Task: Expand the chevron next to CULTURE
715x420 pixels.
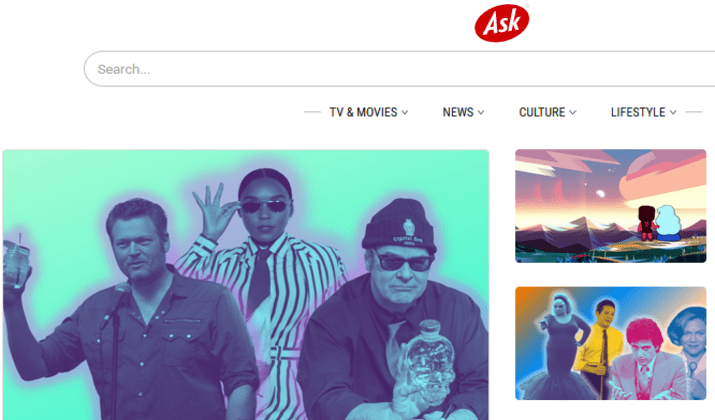Action: pos(573,113)
